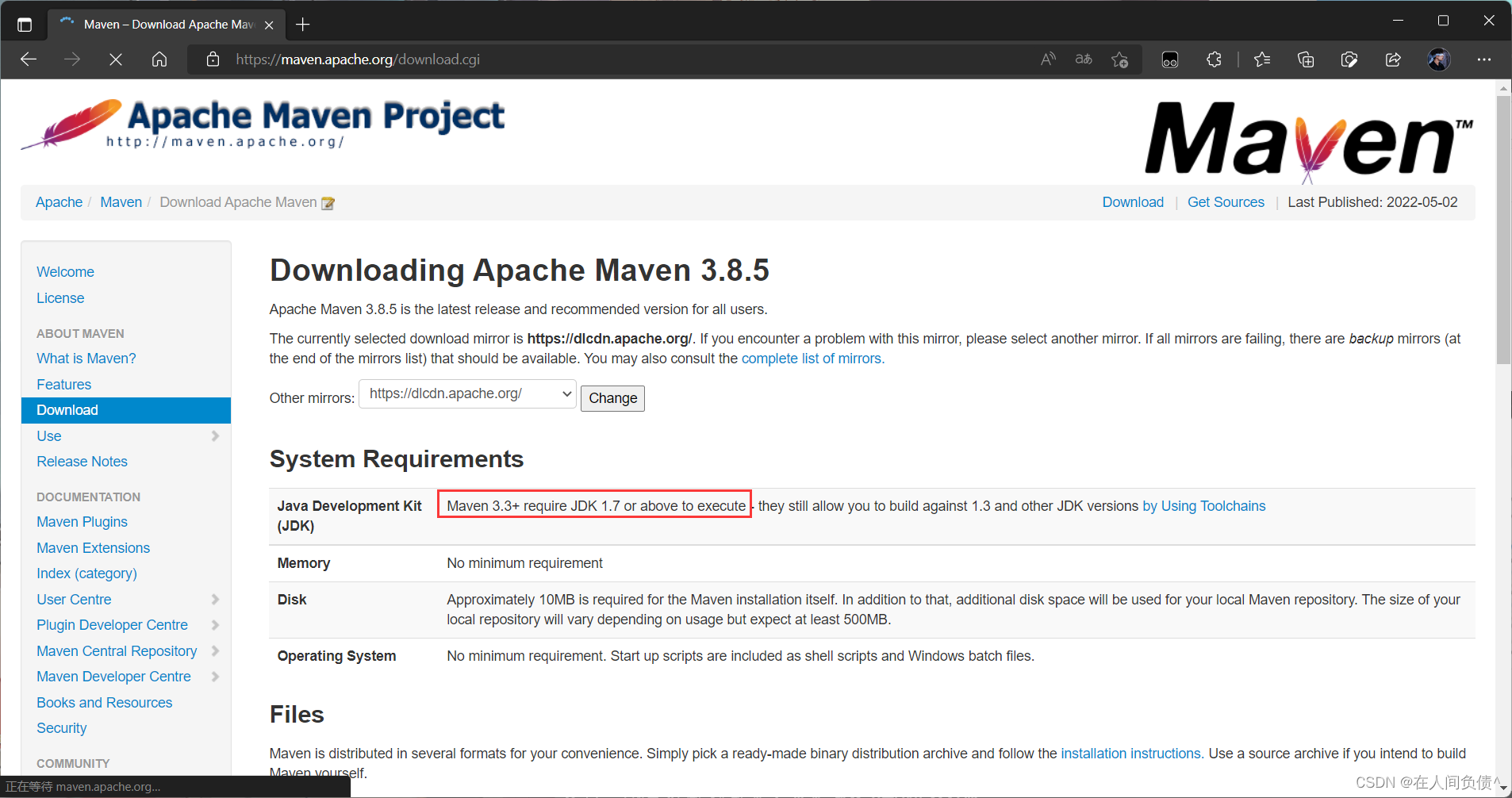Click the Apache Maven Project feather logo
The width and height of the screenshot is (1512, 798).
click(263, 125)
